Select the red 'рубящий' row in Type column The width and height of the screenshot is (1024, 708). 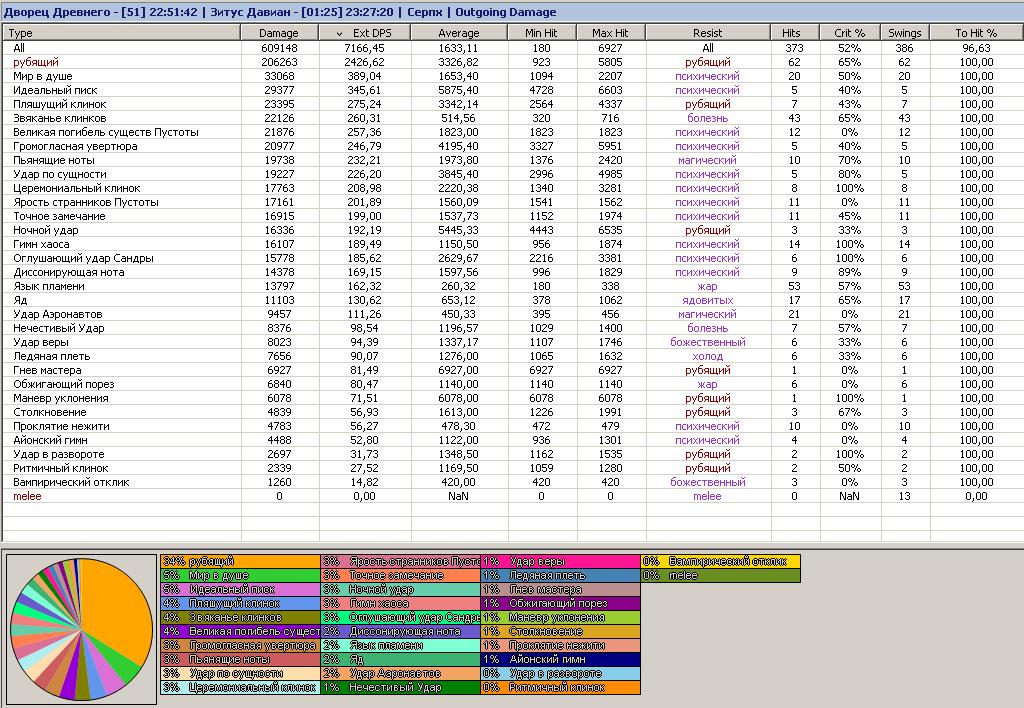pos(36,62)
